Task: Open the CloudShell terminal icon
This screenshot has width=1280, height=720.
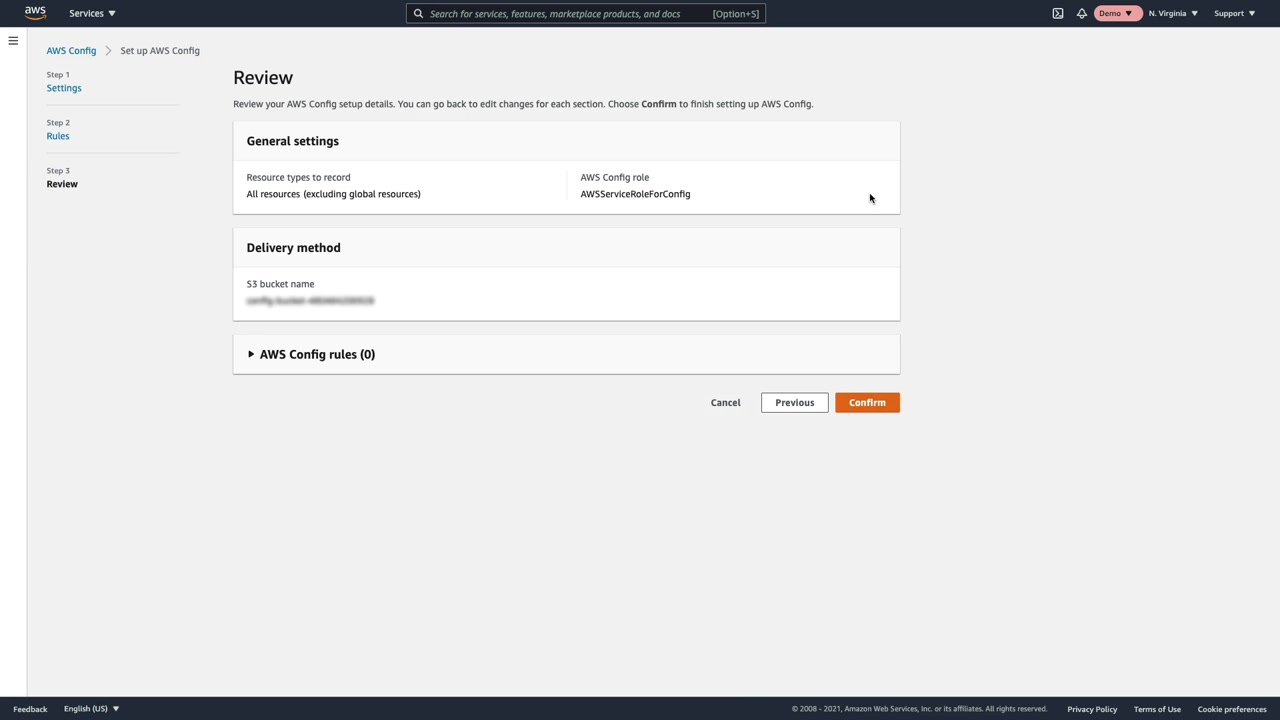Action: pos(1058,14)
